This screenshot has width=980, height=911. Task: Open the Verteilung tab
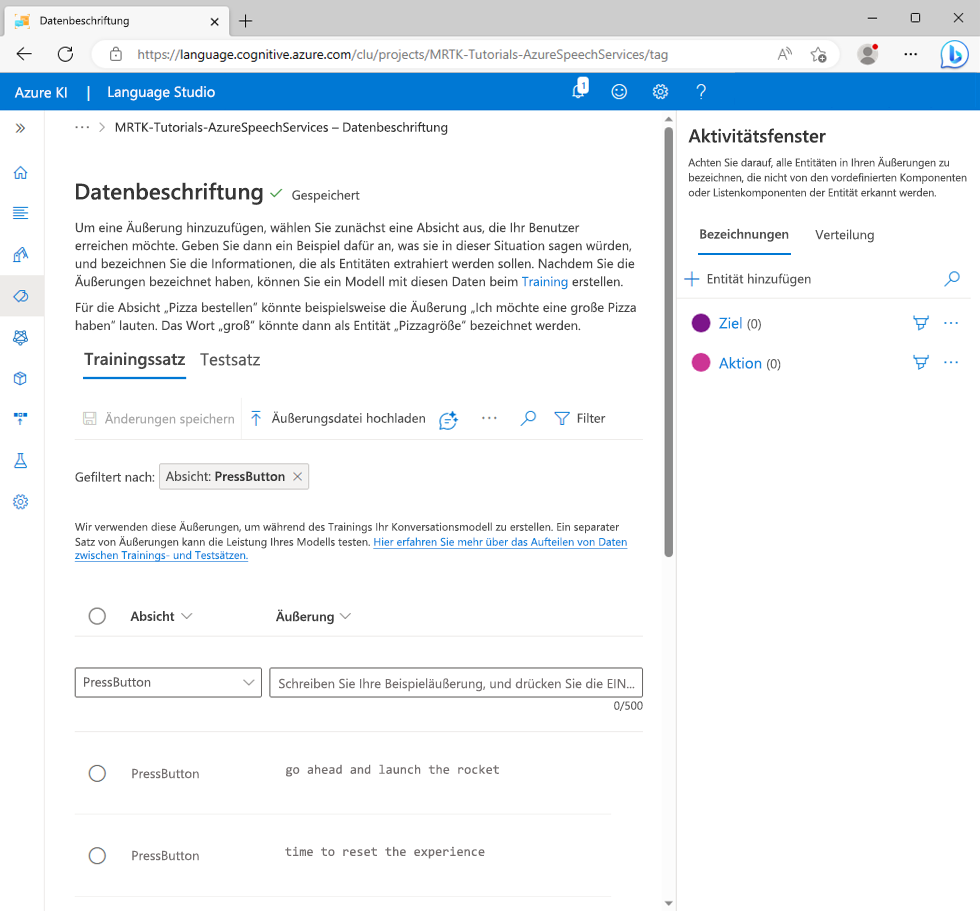tap(844, 235)
